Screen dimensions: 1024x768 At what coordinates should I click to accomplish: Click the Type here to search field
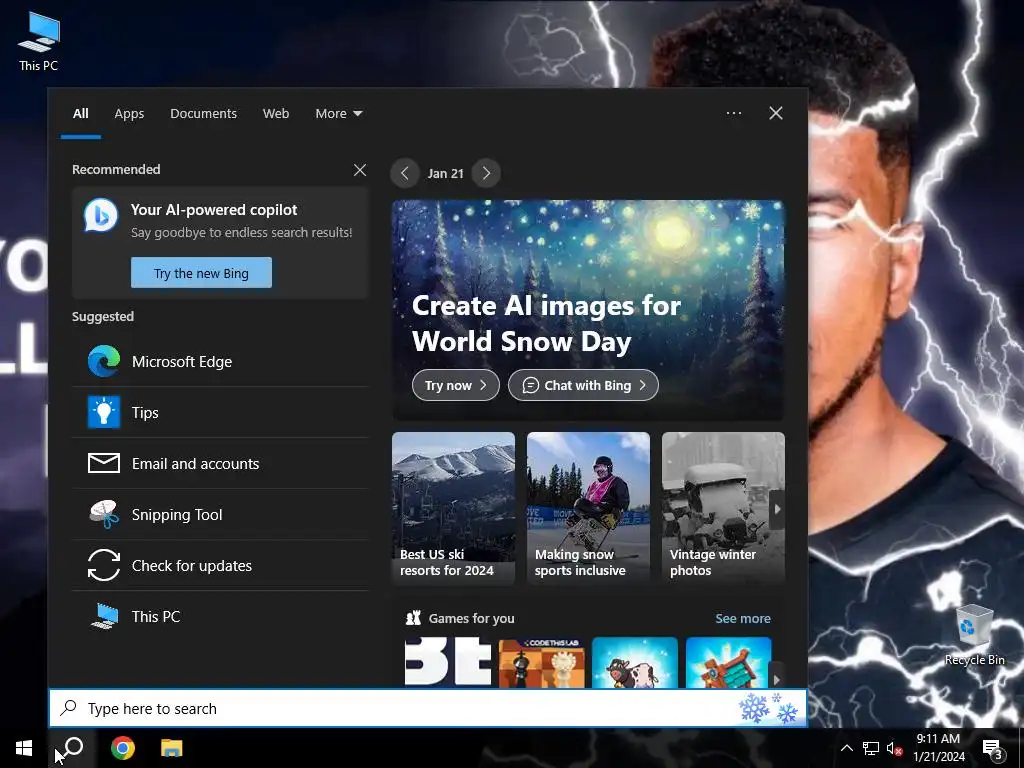(x=428, y=709)
